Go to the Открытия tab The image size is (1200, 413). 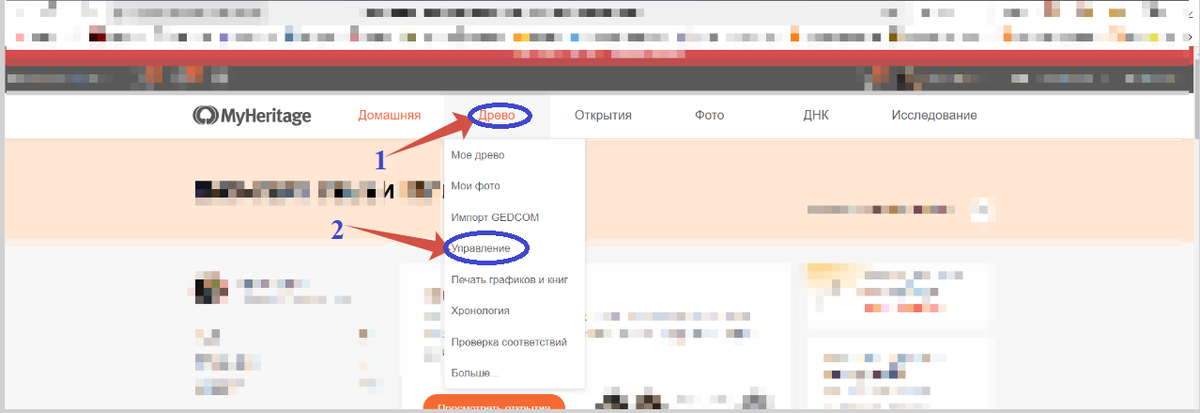[603, 116]
